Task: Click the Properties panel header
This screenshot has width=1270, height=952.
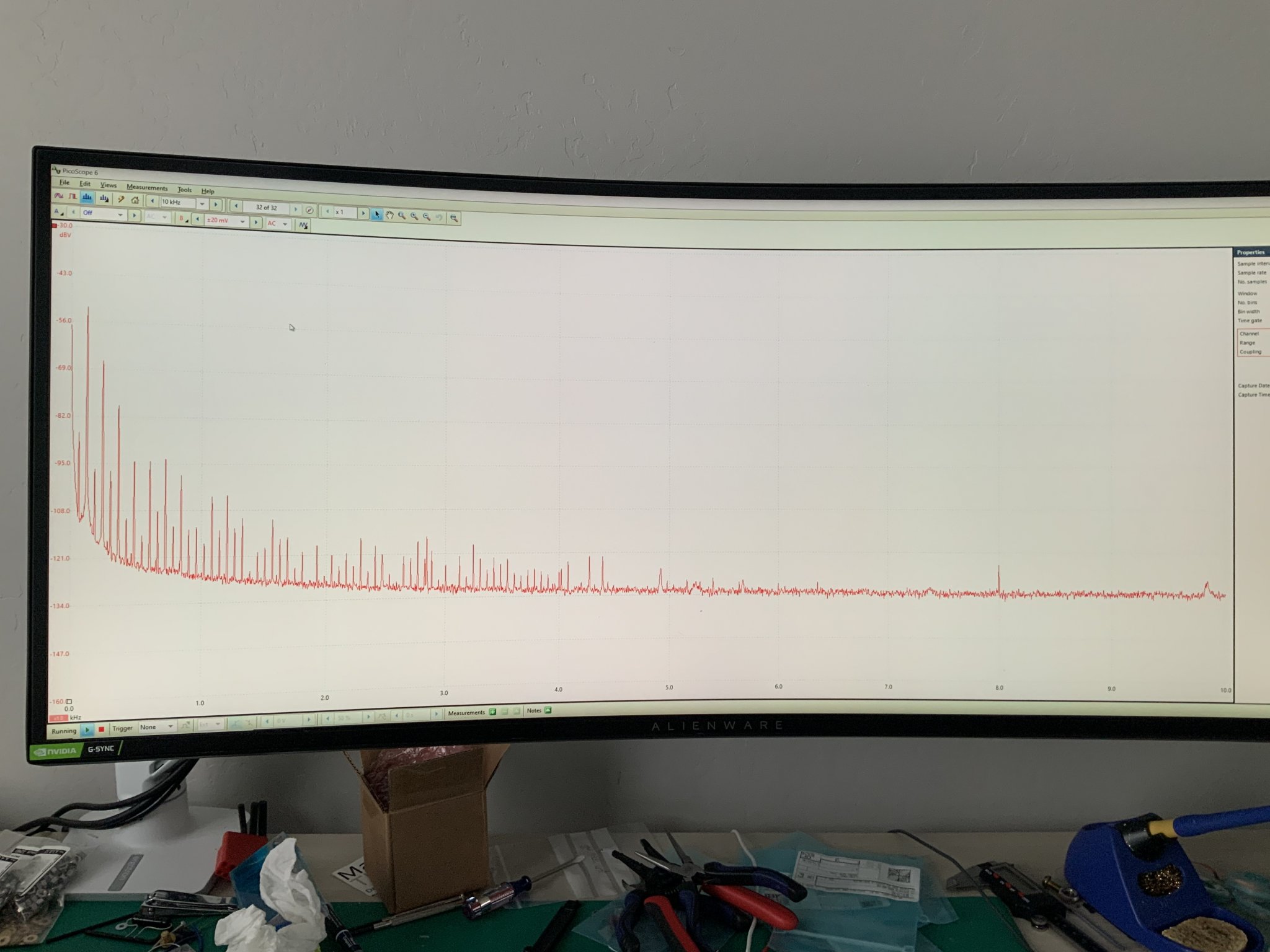Action: click(x=1251, y=252)
